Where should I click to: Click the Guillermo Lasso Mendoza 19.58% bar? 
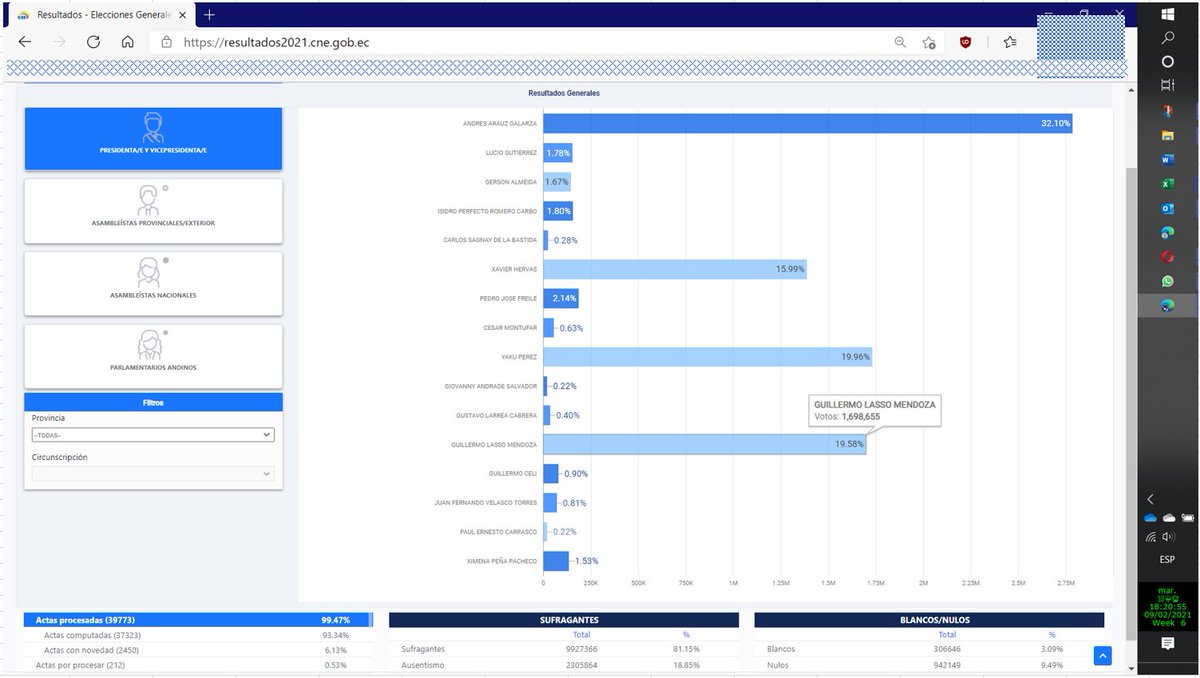point(704,444)
